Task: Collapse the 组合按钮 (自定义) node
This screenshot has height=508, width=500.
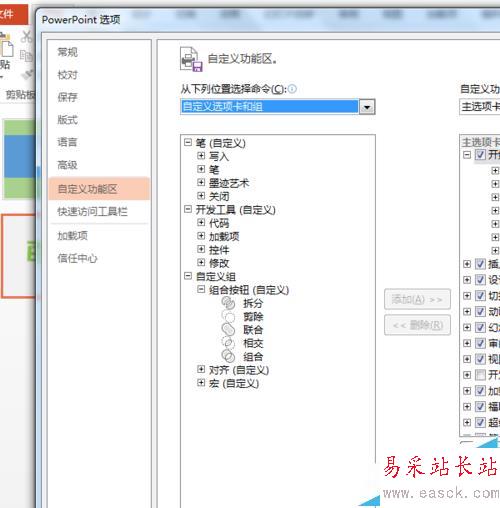Action: pos(201,289)
